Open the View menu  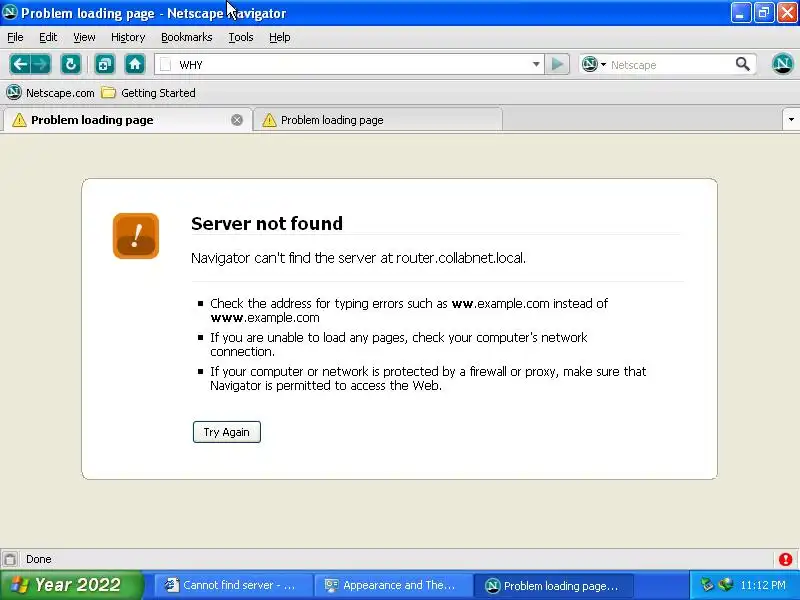tap(84, 37)
